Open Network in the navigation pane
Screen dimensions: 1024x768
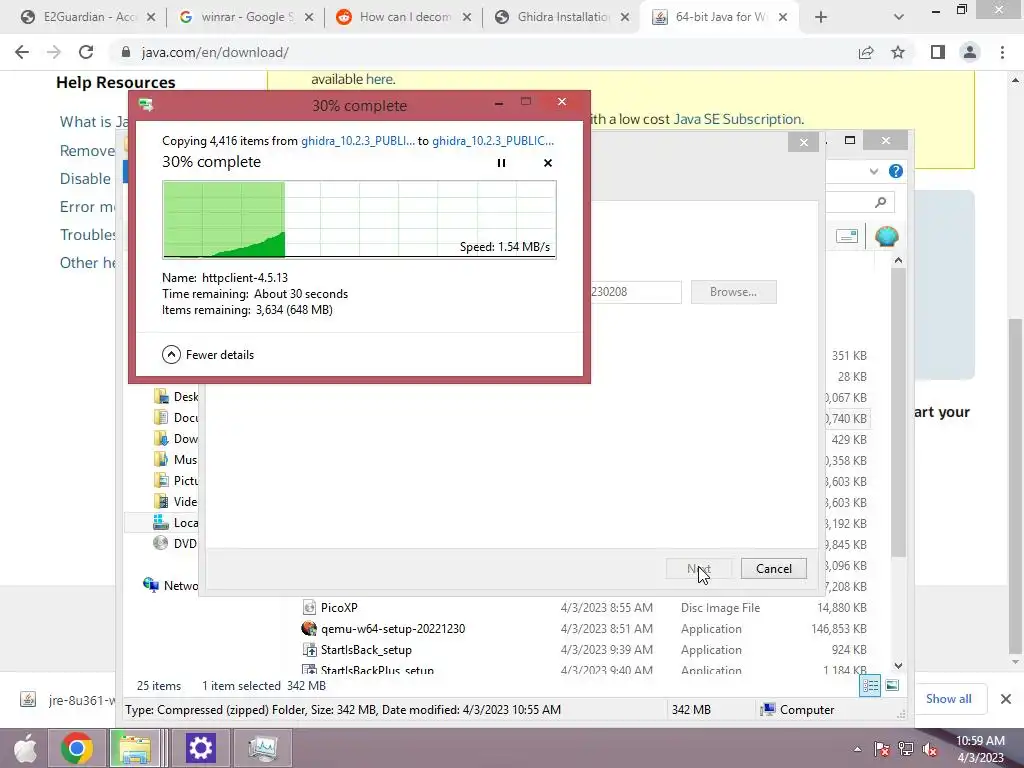[x=170, y=585]
